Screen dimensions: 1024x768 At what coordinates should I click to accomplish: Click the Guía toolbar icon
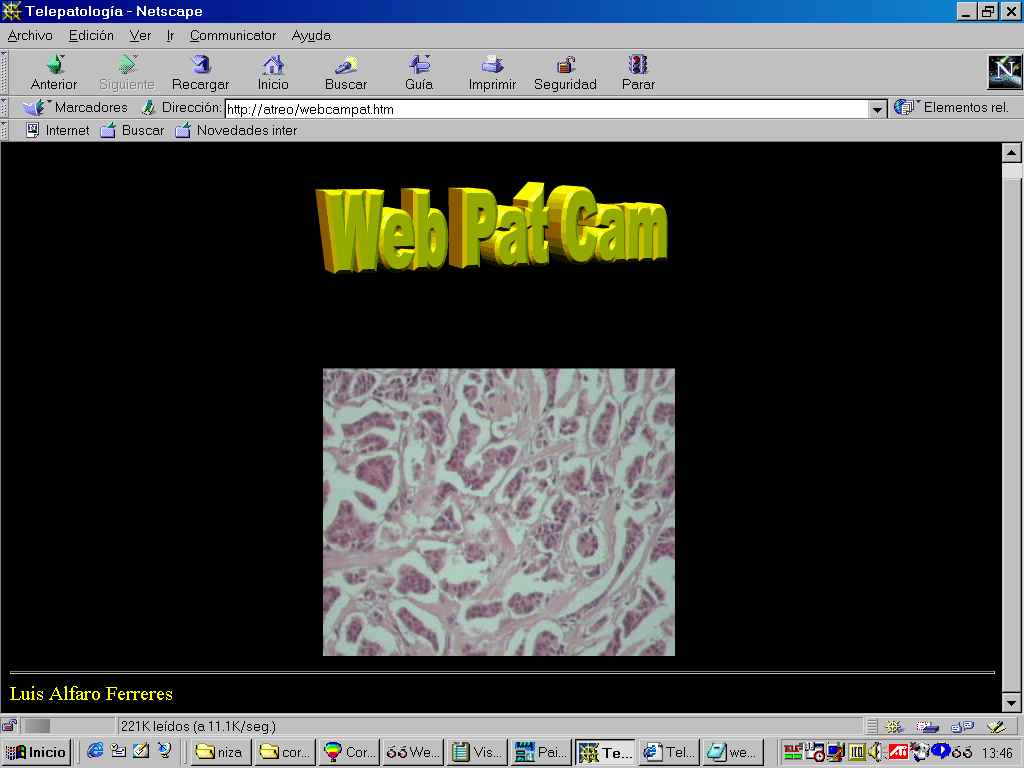419,66
